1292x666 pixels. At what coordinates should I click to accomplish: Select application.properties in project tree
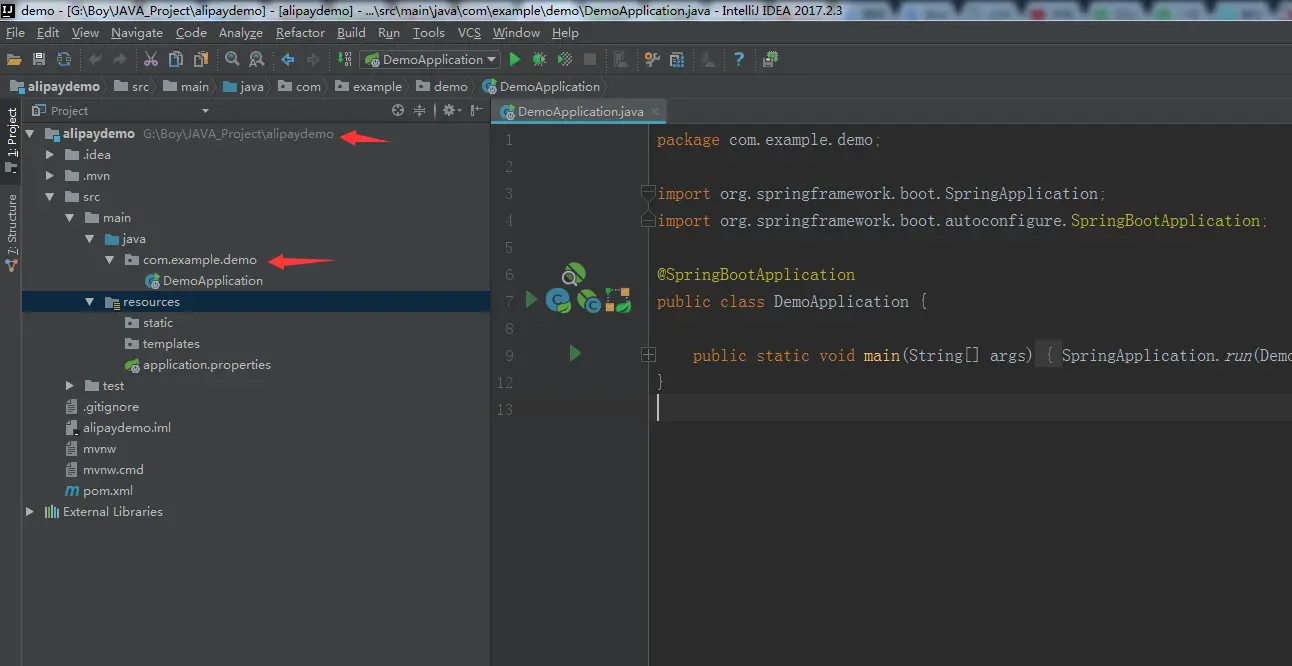click(x=197, y=365)
